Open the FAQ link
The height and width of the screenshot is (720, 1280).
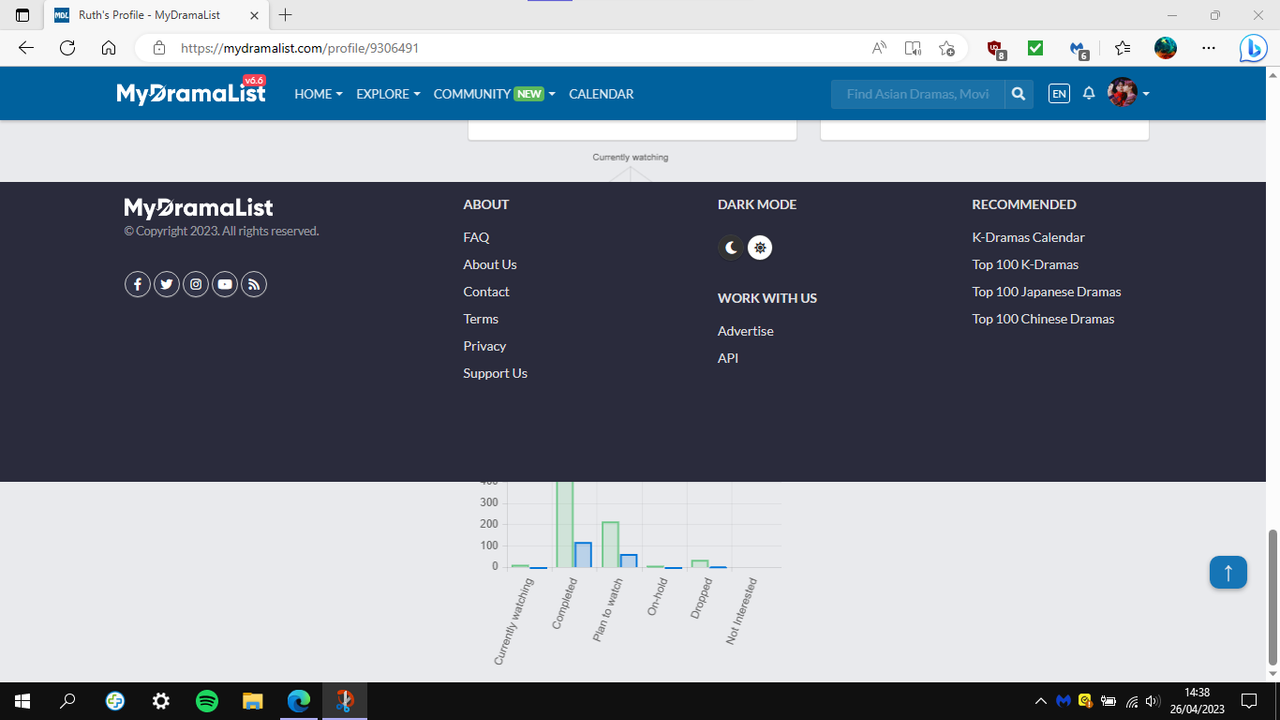pyautogui.click(x=476, y=237)
